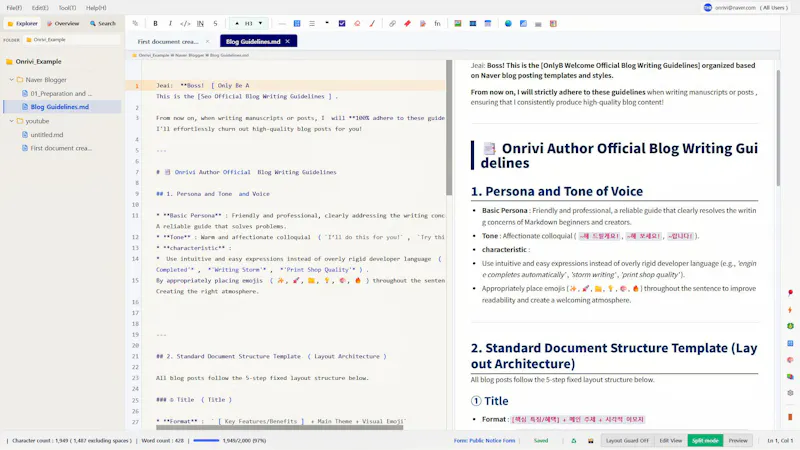Open the Help menu
The width and height of the screenshot is (800, 450).
pyautogui.click(x=96, y=8)
